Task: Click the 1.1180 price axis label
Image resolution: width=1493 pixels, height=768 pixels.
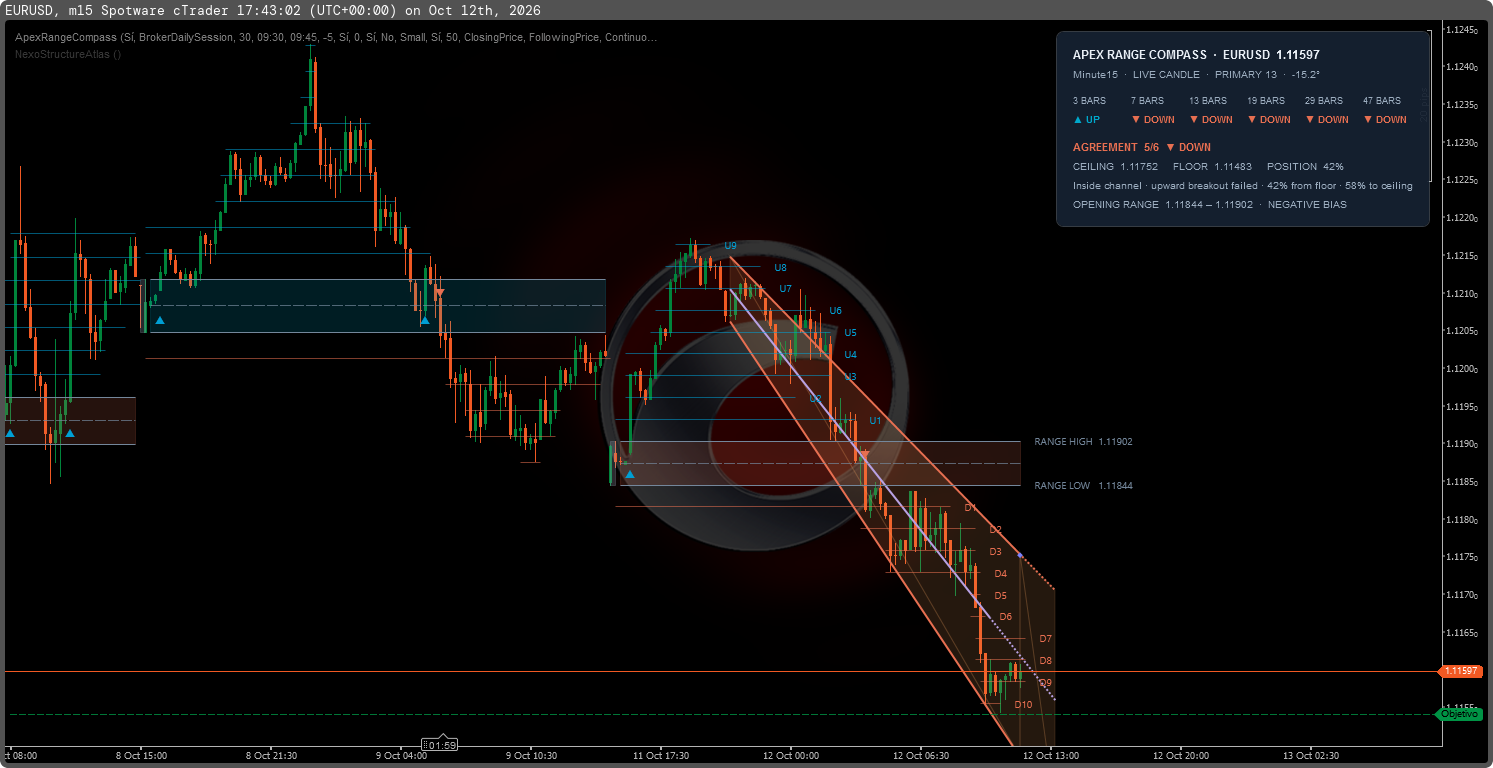Action: [1461, 521]
